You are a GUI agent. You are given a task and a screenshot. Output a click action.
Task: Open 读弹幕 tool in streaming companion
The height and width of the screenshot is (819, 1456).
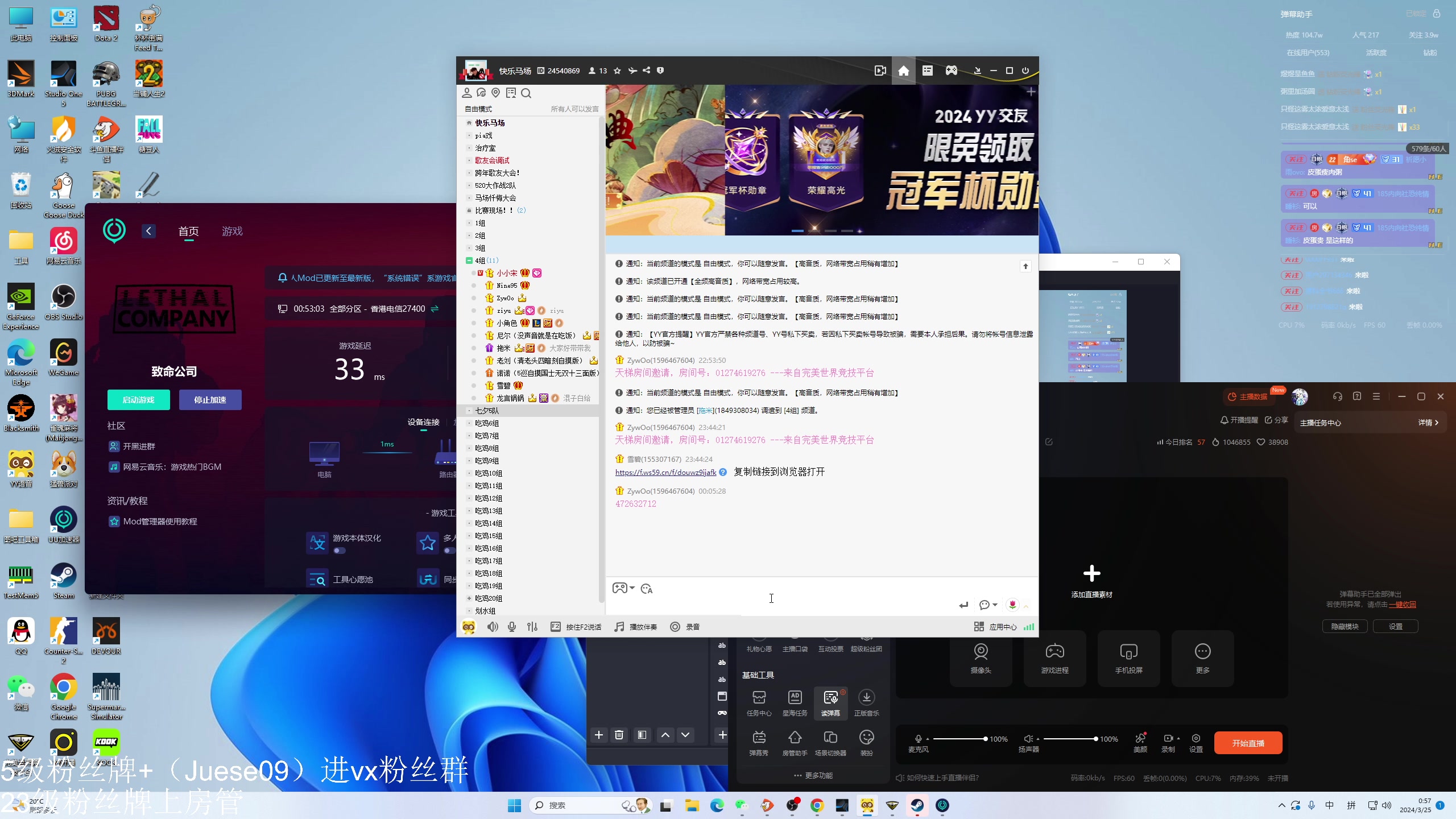[x=830, y=702]
